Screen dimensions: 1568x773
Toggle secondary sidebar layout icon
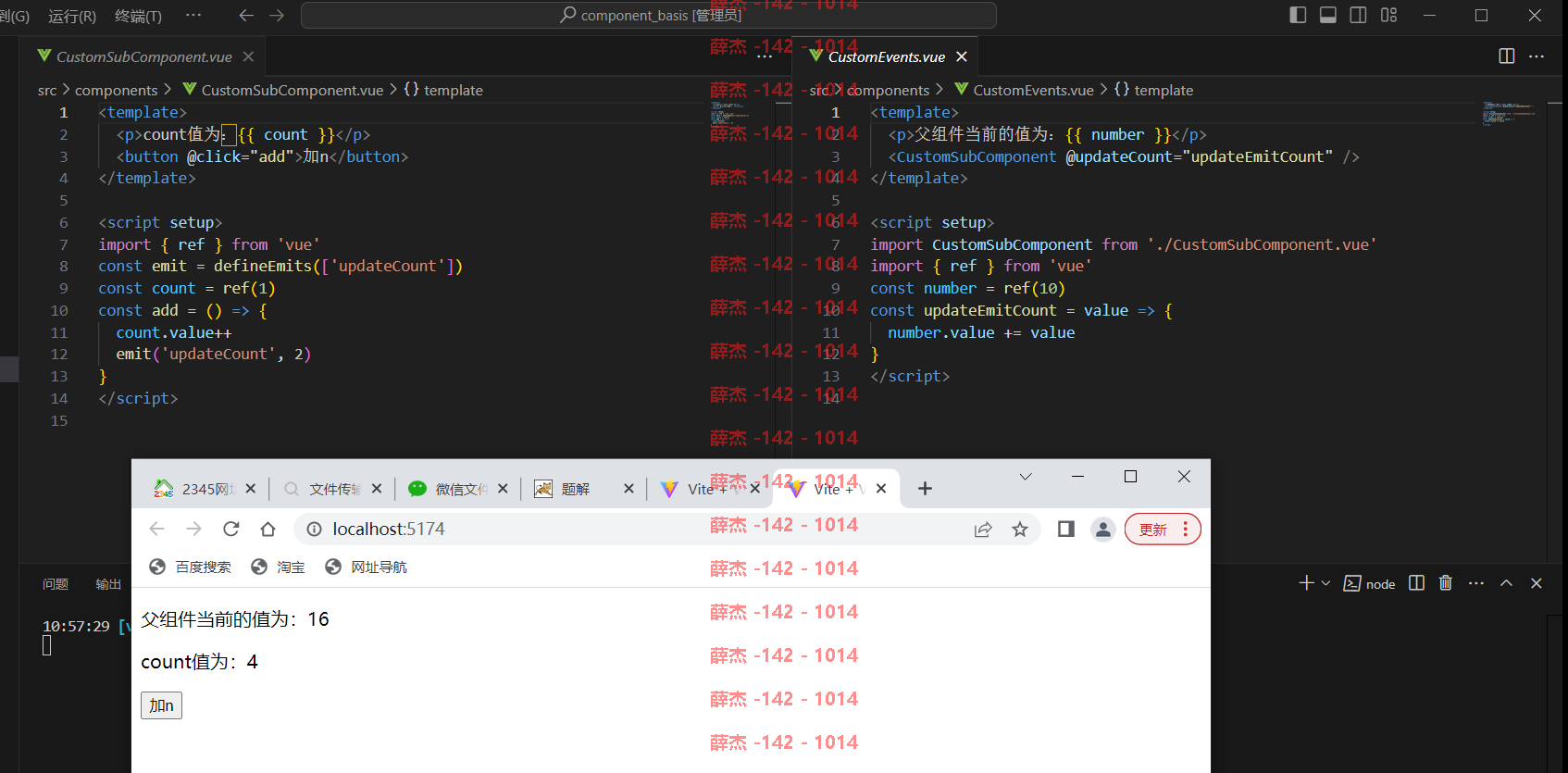tap(1358, 15)
